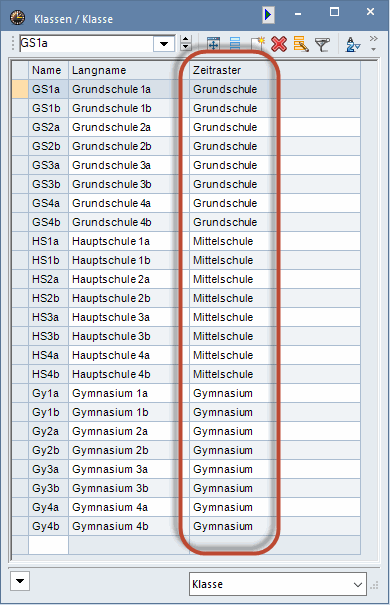The width and height of the screenshot is (390, 605).
Task: Minimize the Klassen / Klasse window
Action: (297, 14)
